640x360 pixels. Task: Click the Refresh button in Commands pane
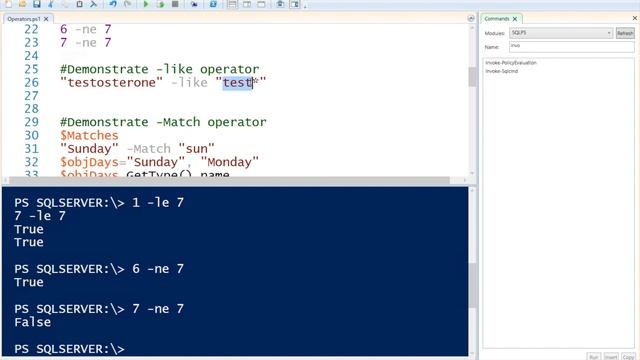[x=625, y=33]
